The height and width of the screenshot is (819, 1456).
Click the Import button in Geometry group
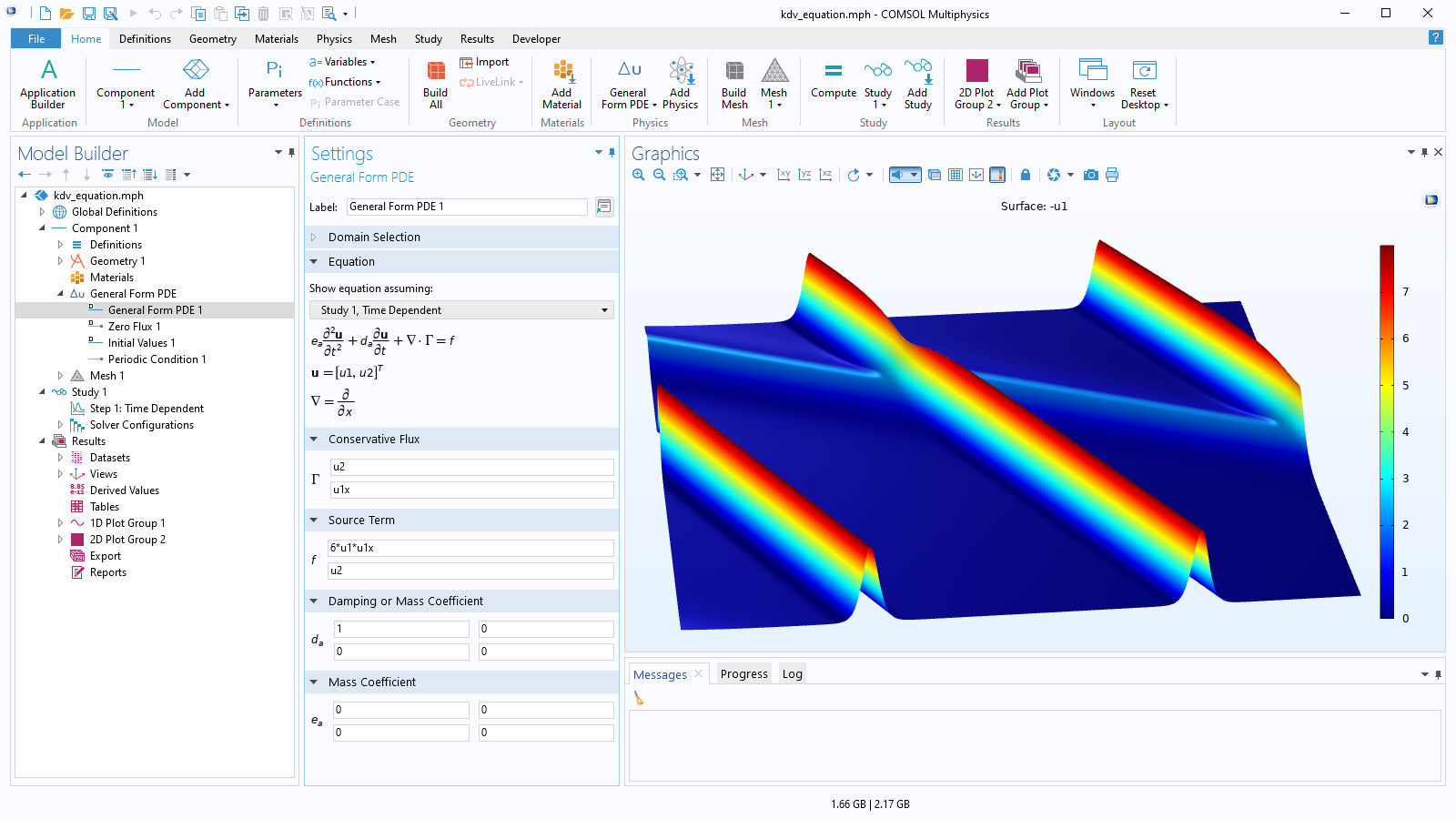[484, 62]
